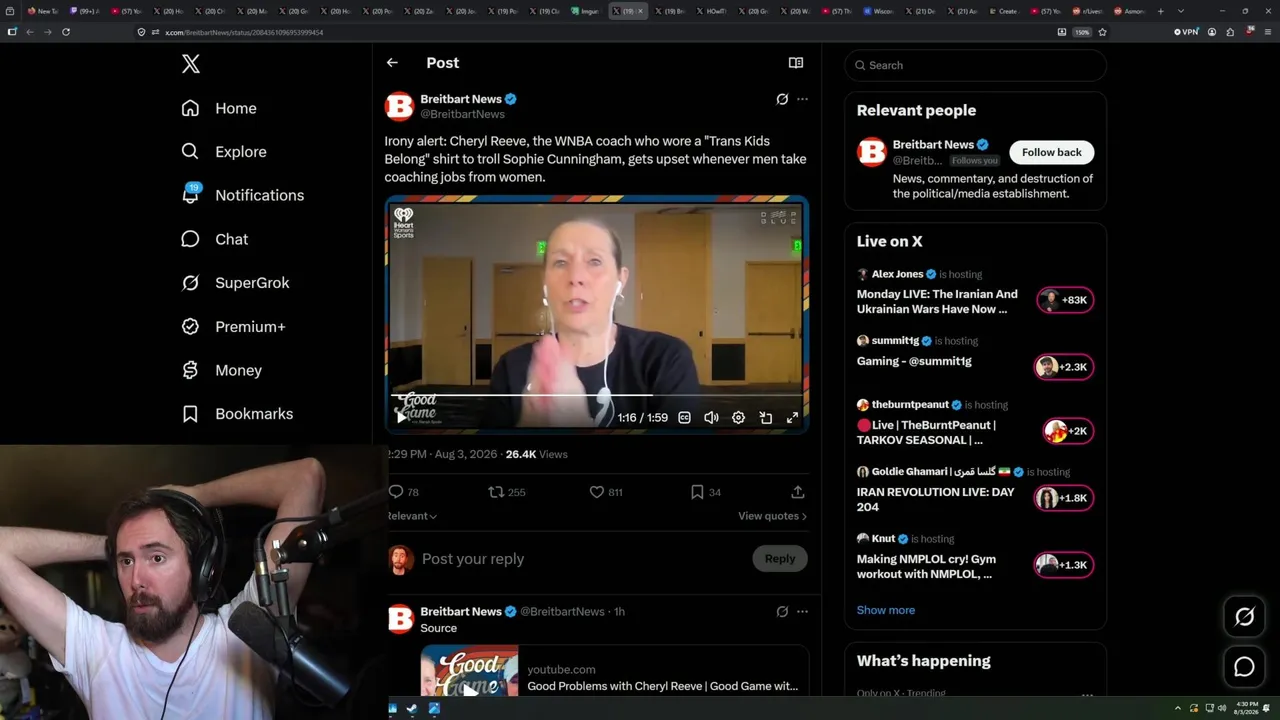Play the Good Game YouTube thumbnail

(x=470, y=671)
